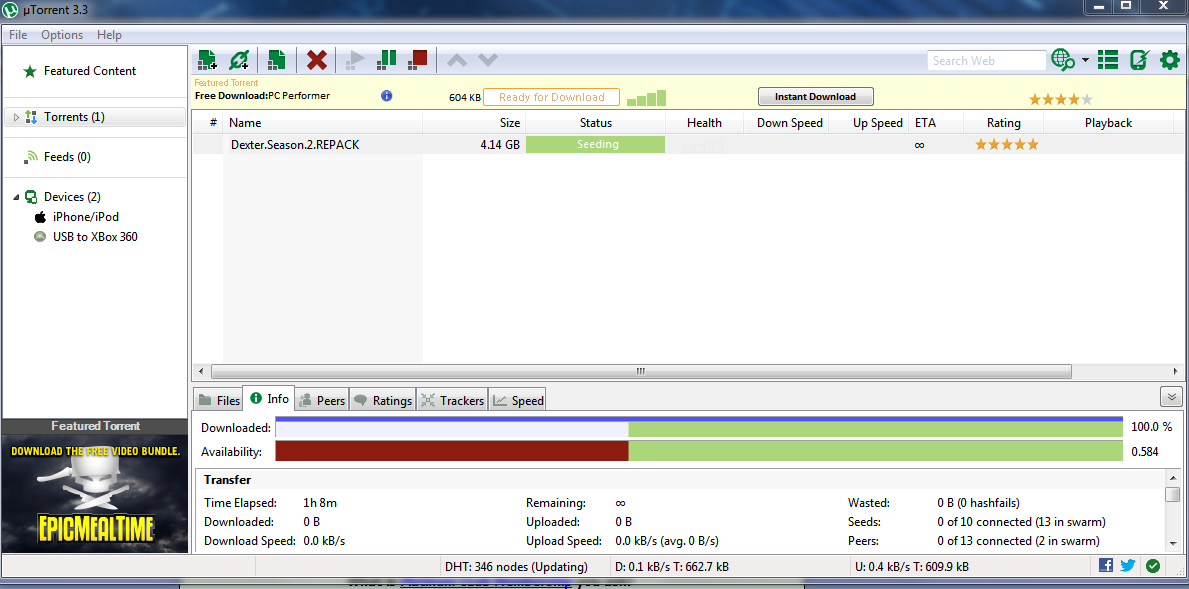Sort by Health column header

tap(704, 123)
